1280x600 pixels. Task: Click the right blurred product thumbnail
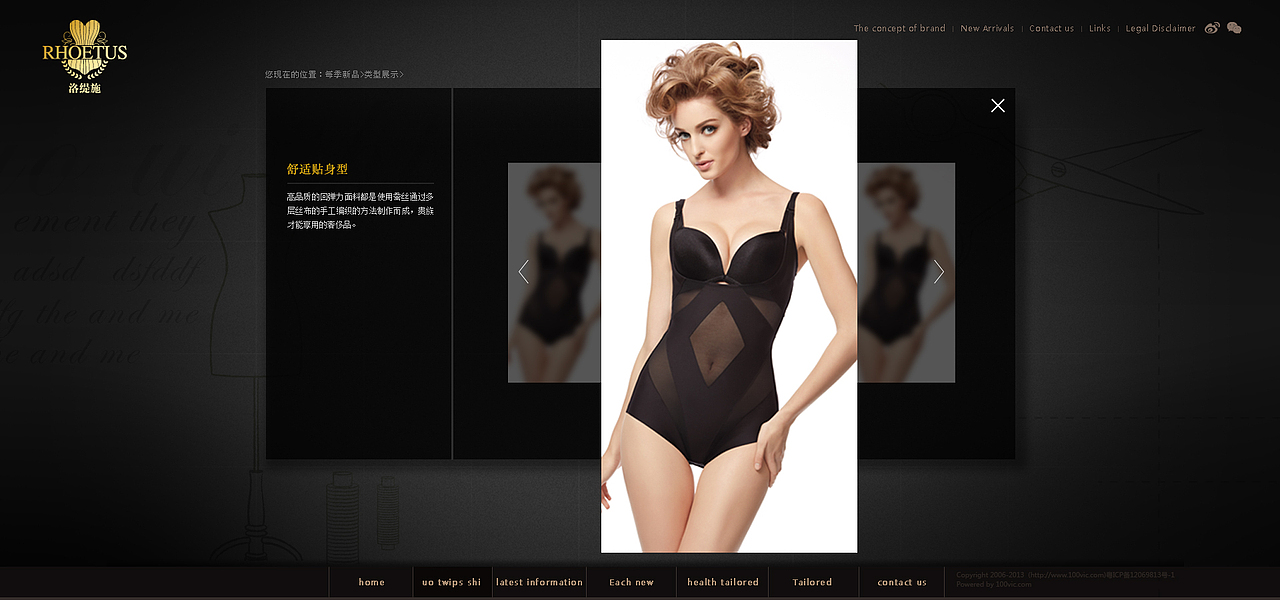(x=906, y=272)
